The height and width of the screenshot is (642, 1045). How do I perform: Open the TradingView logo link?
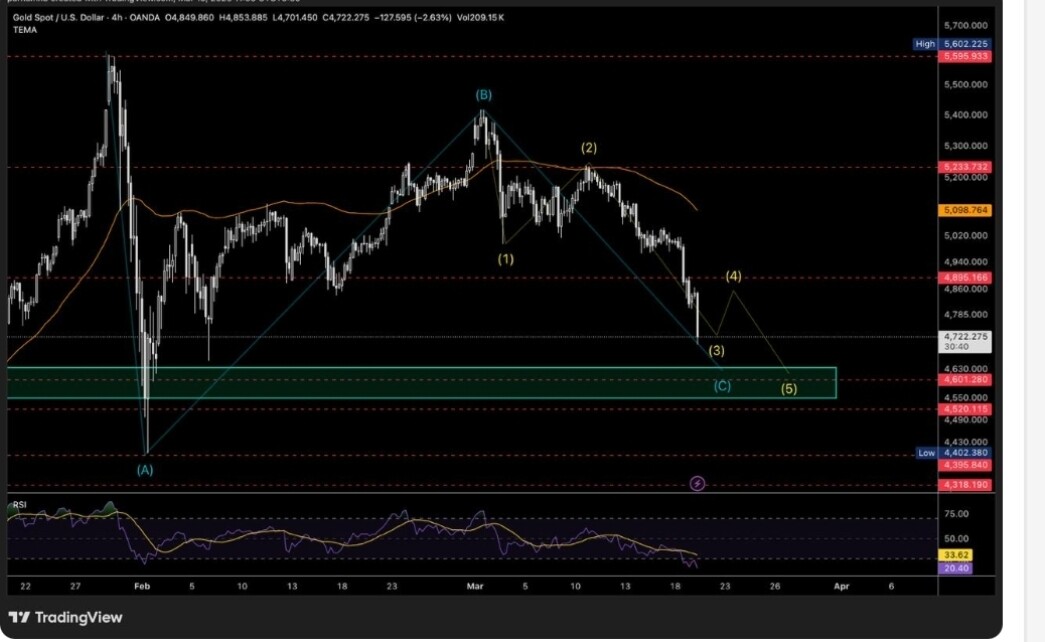(65, 617)
